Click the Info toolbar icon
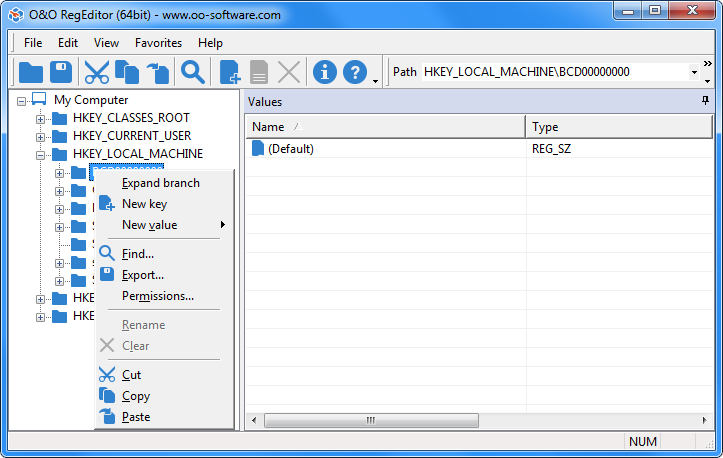The width and height of the screenshot is (723, 458). click(325, 72)
